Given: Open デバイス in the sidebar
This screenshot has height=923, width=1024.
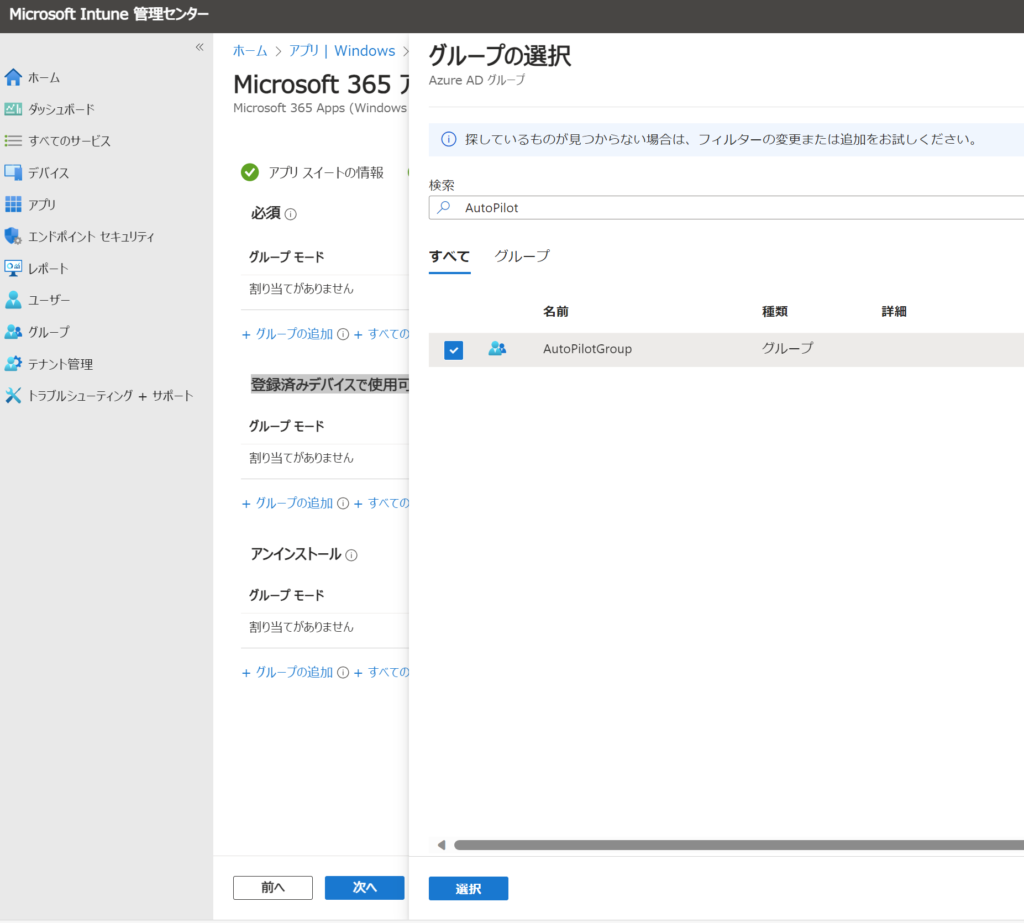Looking at the screenshot, I should [48, 173].
